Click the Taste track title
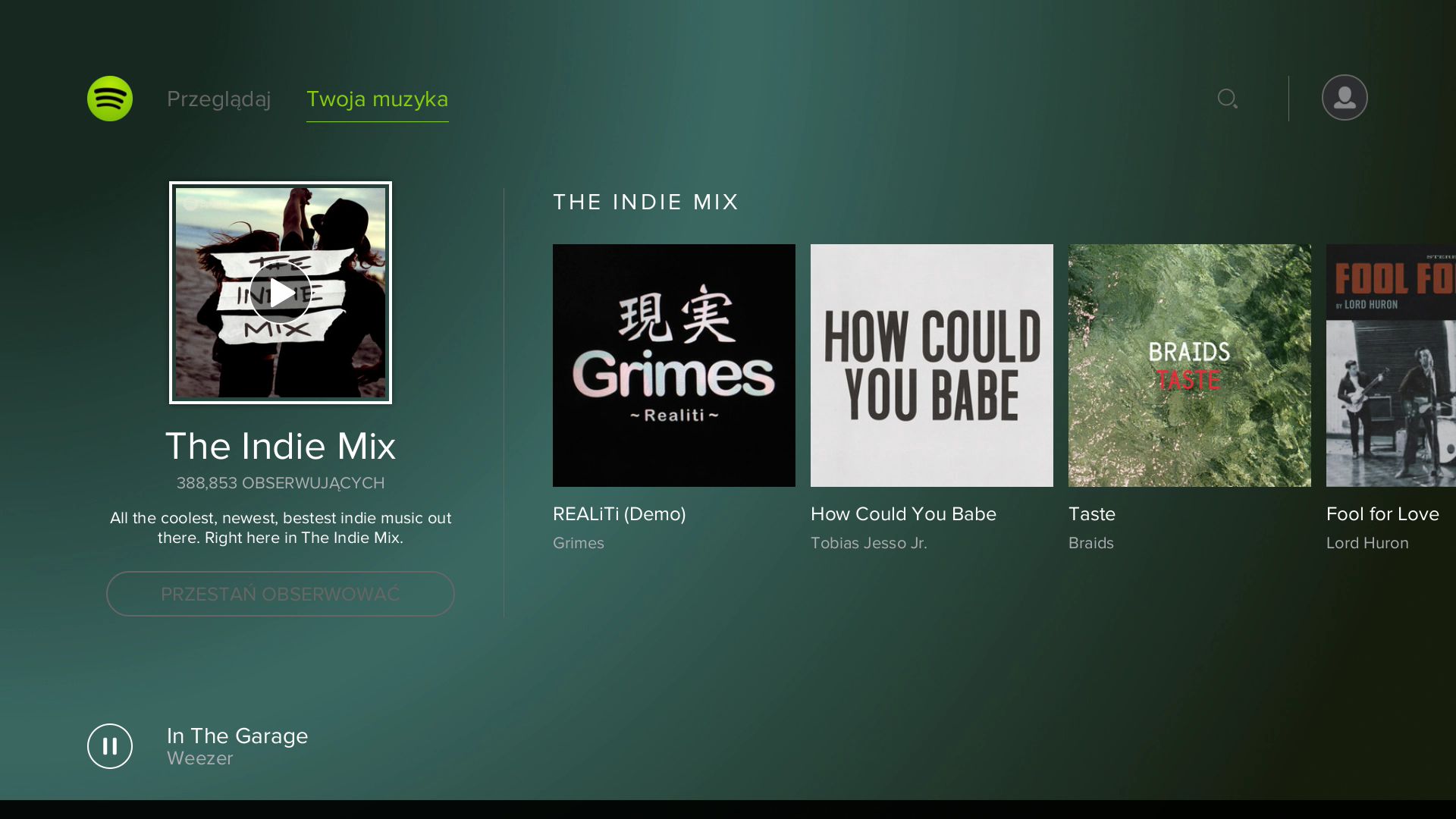Screen dimensions: 1456x819 pyautogui.click(x=1091, y=514)
